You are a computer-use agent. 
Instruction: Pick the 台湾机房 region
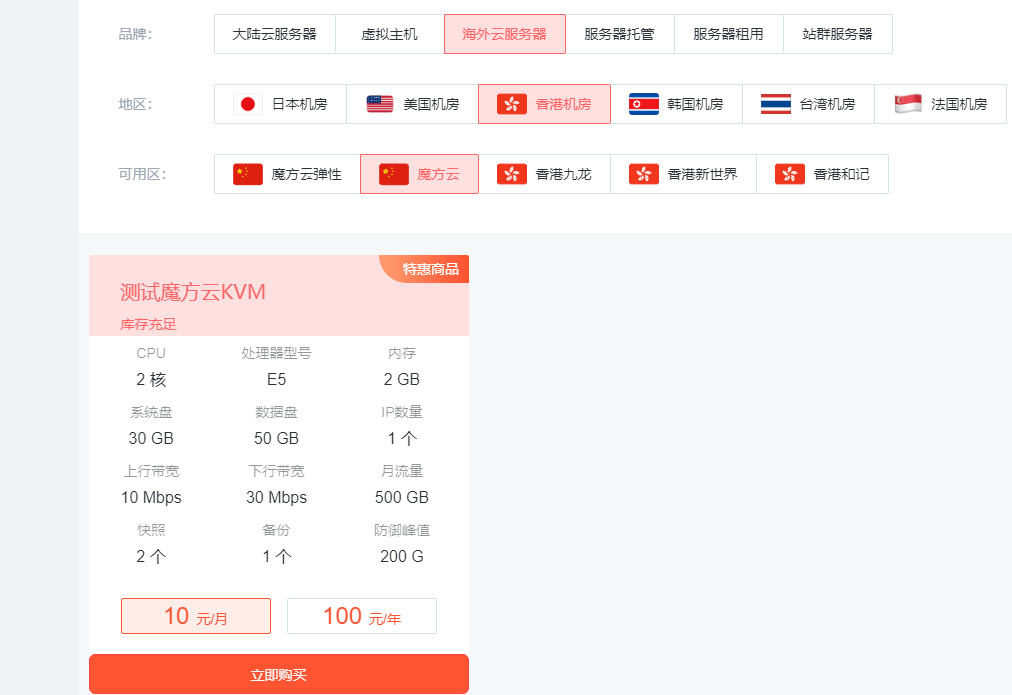click(x=809, y=104)
